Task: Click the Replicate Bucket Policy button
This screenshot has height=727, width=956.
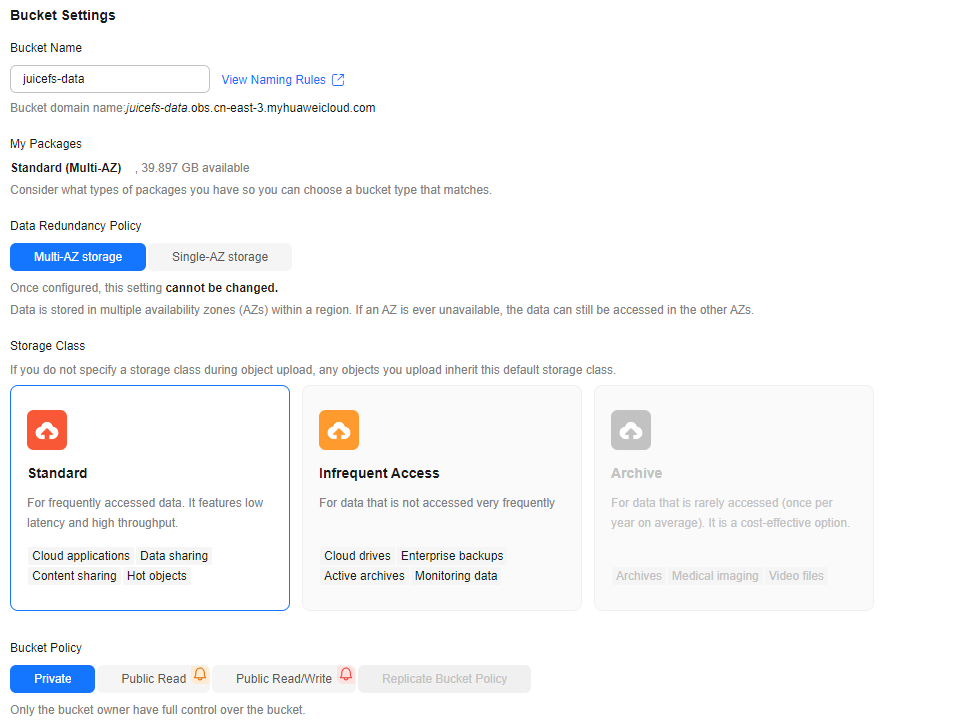Action: click(x=444, y=679)
